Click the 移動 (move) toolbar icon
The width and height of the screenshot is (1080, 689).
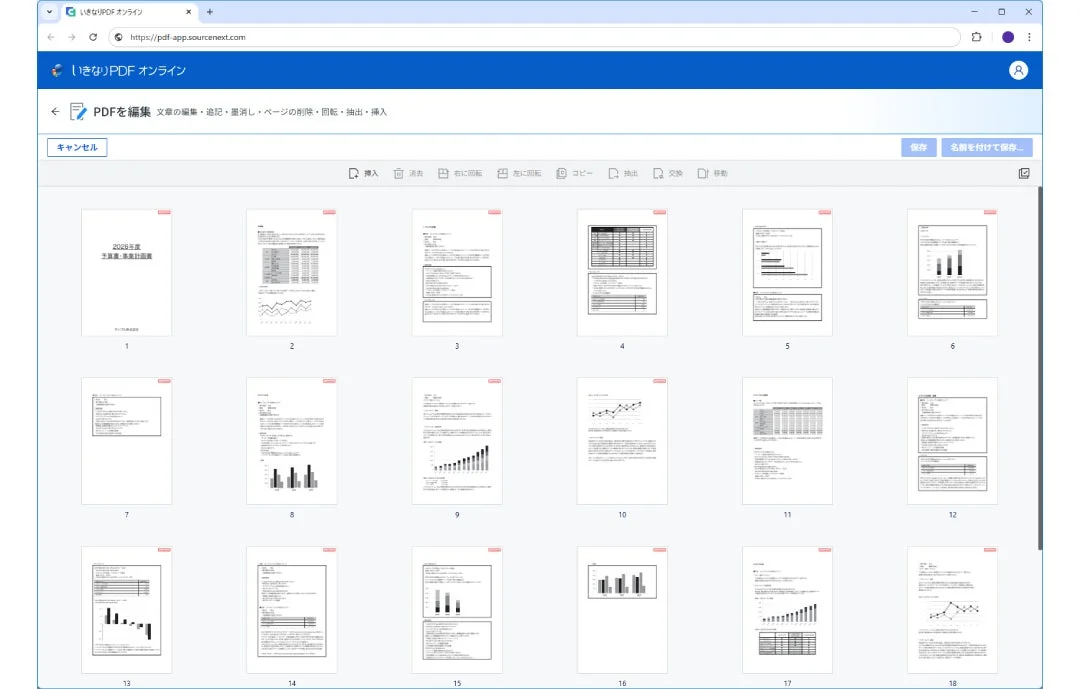(x=703, y=174)
